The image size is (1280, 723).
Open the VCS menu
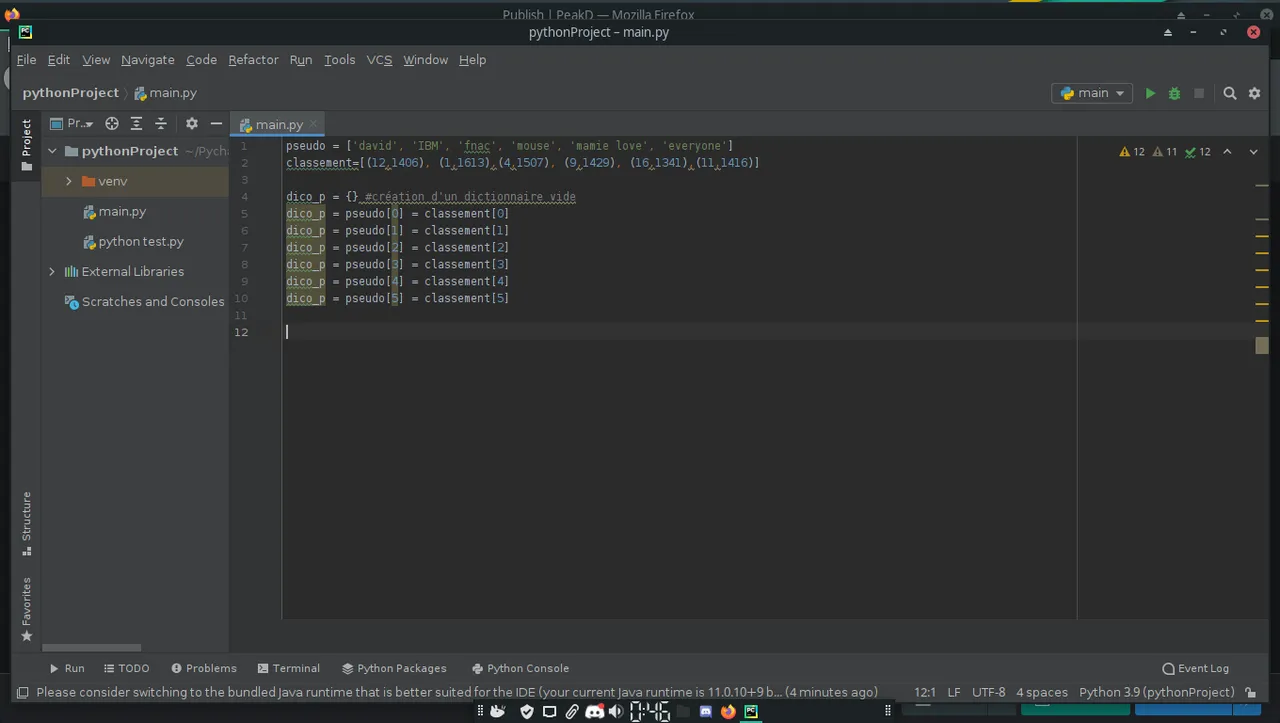(379, 60)
